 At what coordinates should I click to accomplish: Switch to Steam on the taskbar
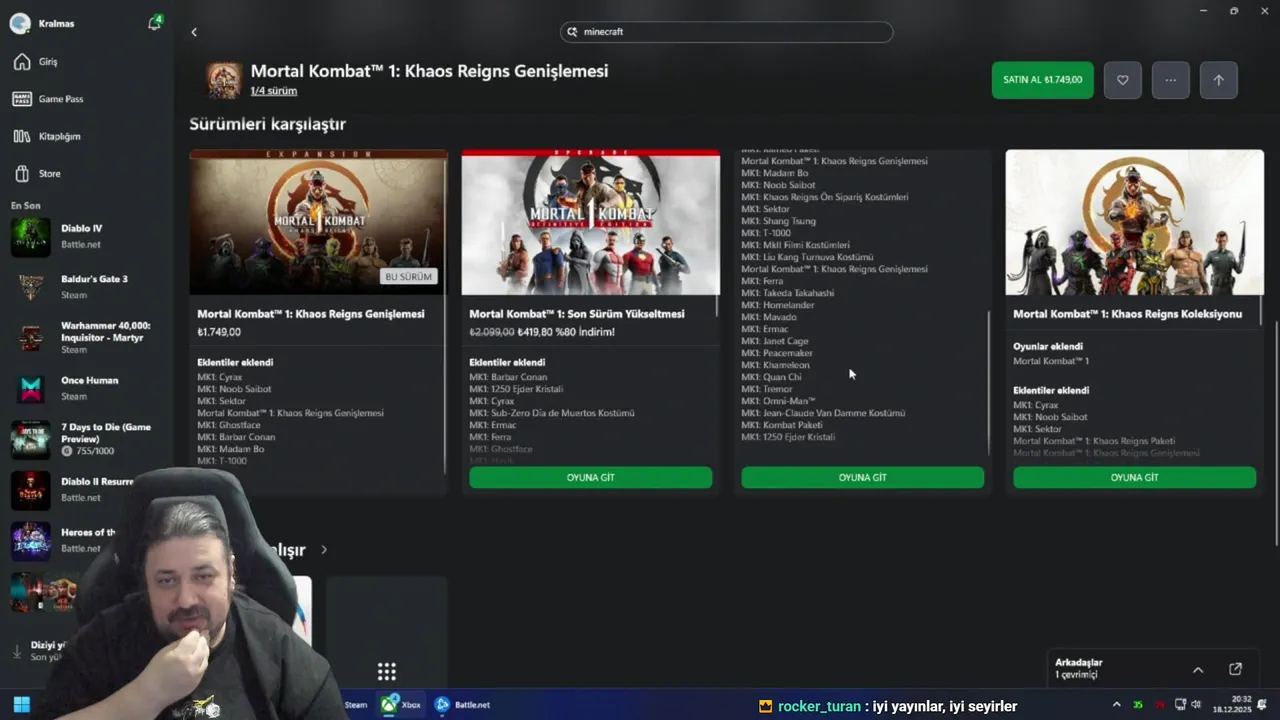click(x=356, y=704)
